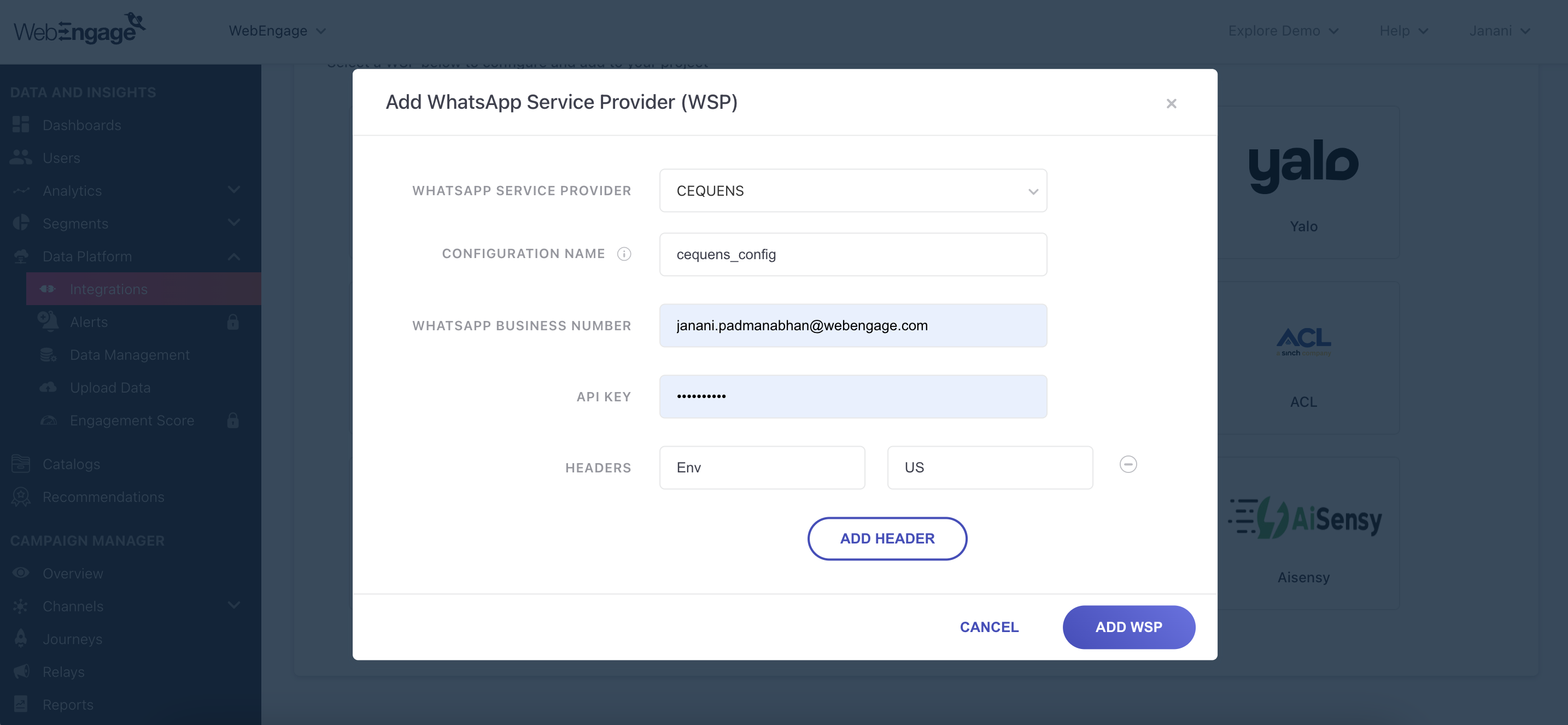This screenshot has width=1568, height=725.
Task: Expand the Analytics section chevron
Action: coord(234,190)
